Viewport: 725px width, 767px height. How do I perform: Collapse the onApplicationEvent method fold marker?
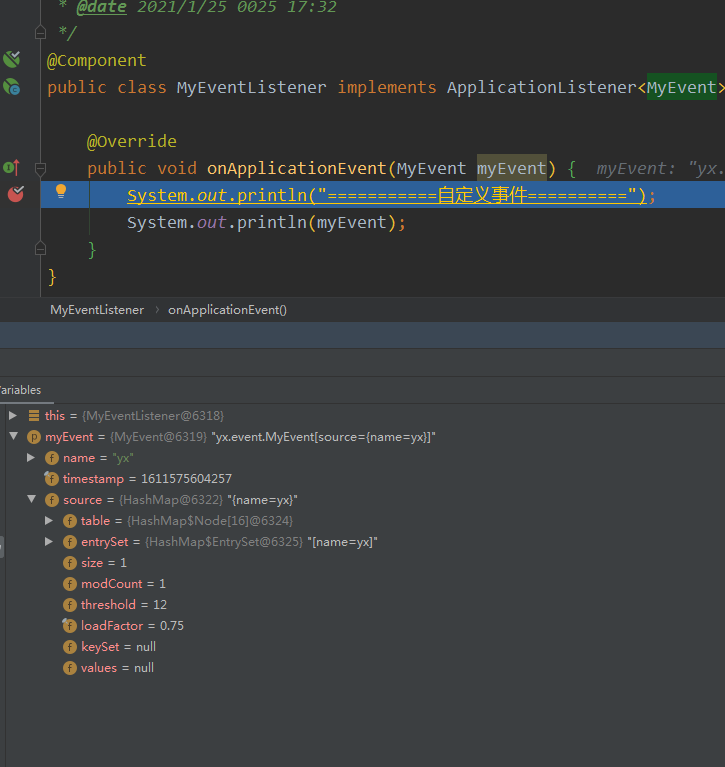coord(41,169)
